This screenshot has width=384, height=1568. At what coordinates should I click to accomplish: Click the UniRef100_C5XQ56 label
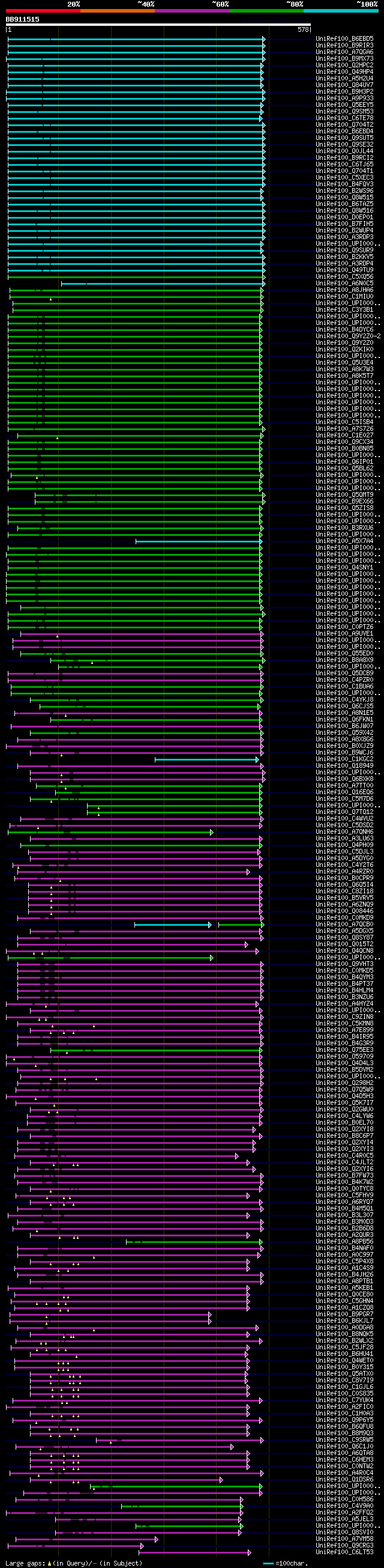(x=344, y=277)
